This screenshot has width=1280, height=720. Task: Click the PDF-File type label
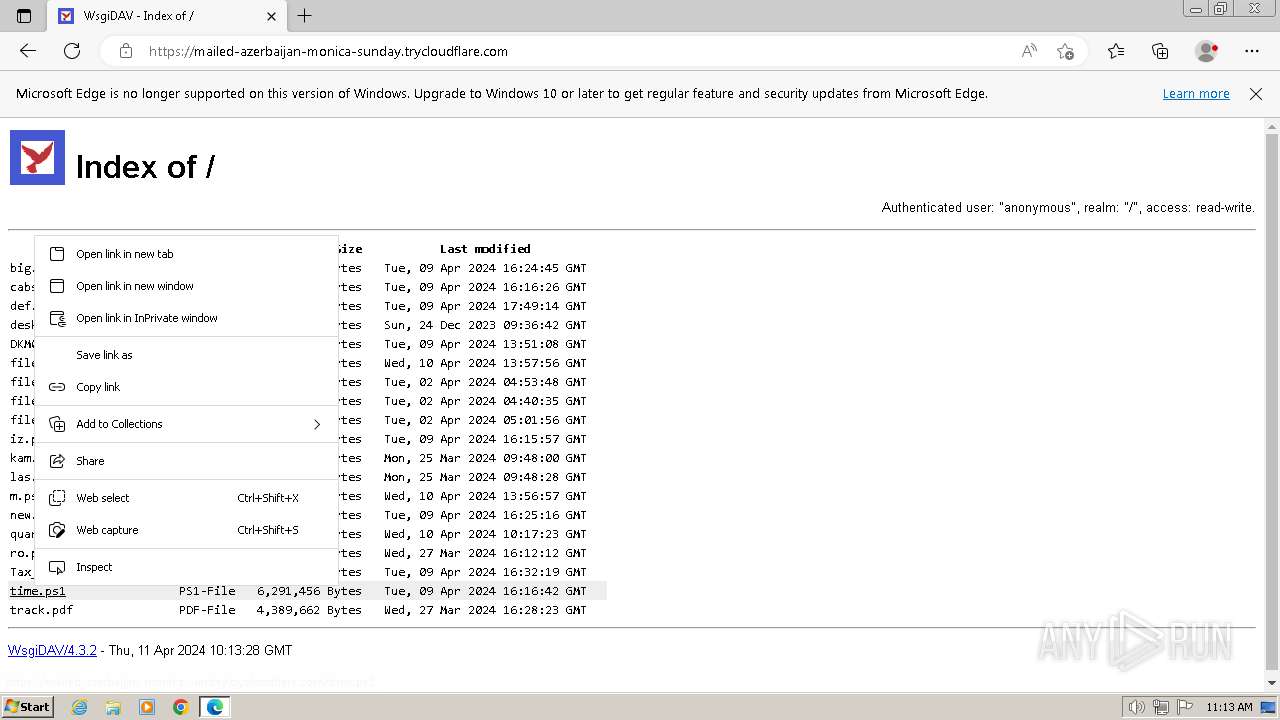pos(207,610)
